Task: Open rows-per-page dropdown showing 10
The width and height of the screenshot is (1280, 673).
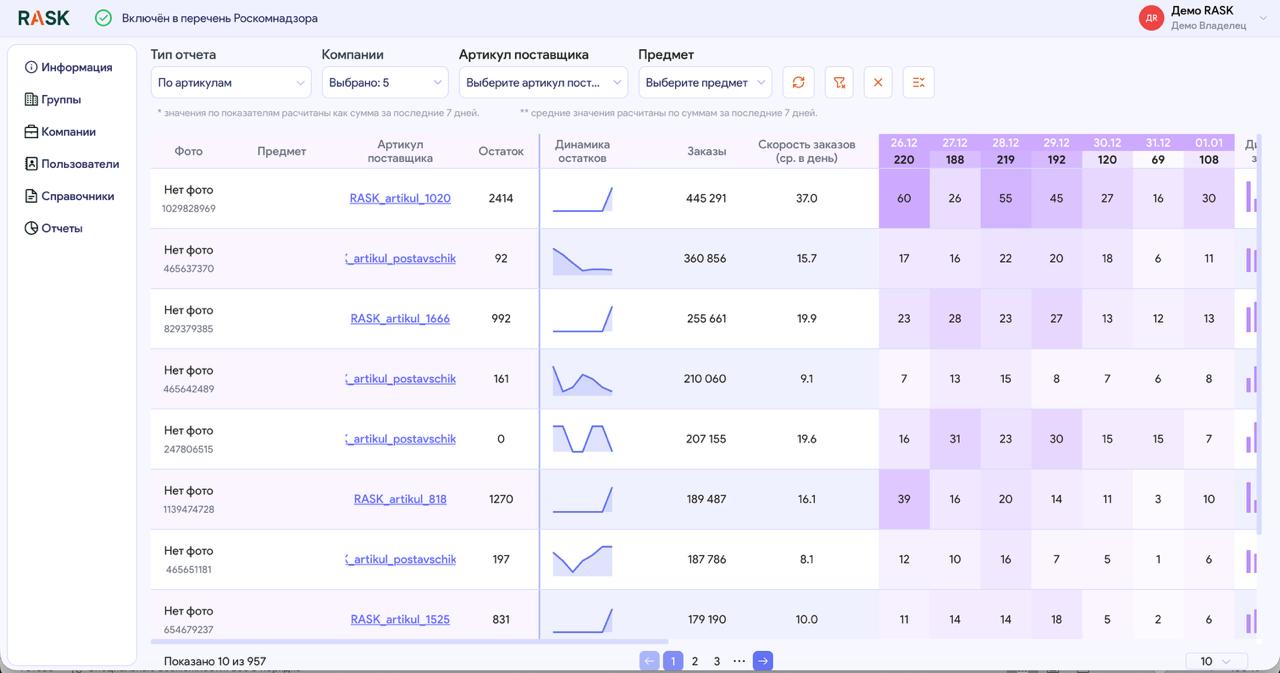Action: click(1216, 661)
